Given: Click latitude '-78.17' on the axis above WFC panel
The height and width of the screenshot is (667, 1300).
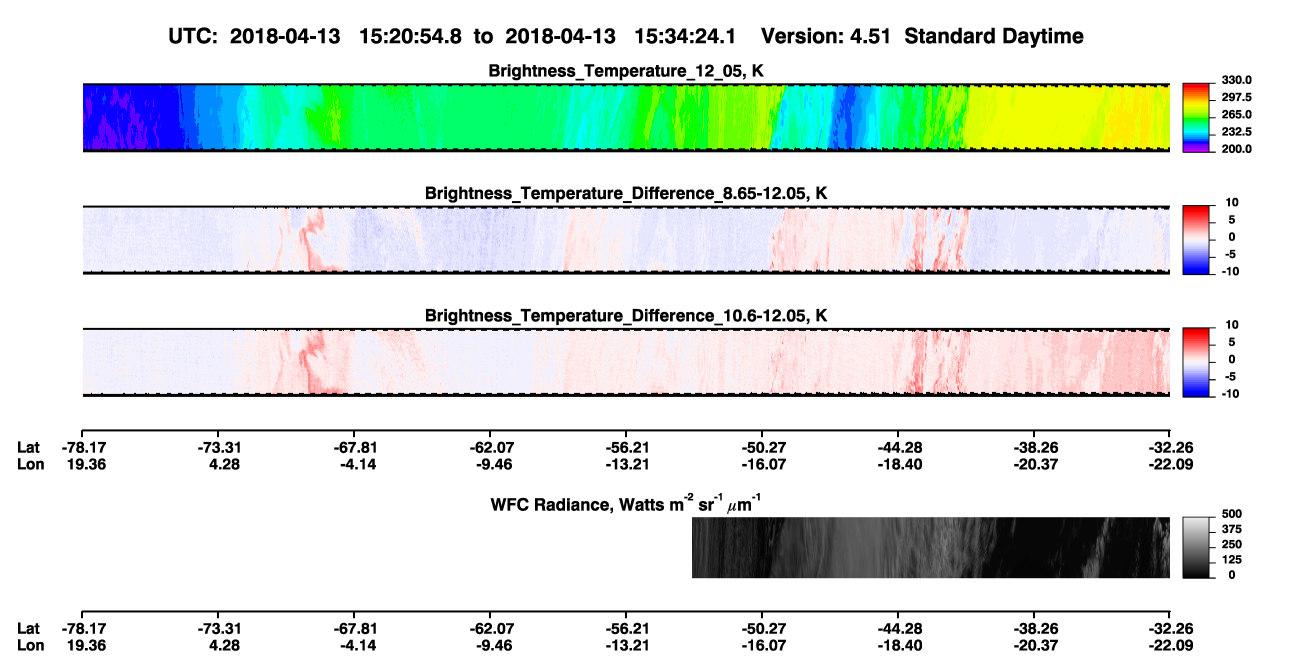Looking at the screenshot, I should tap(82, 447).
